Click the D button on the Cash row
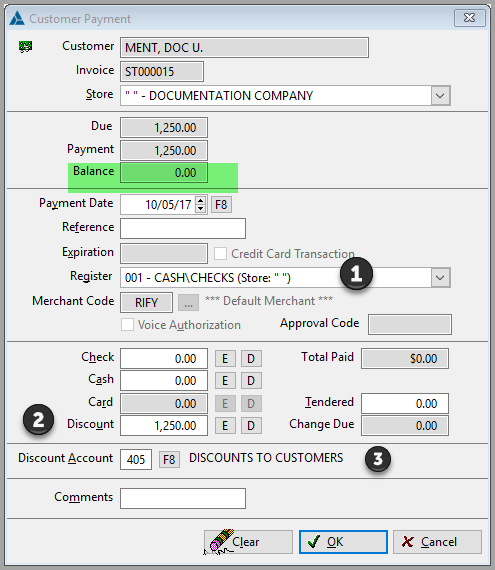The width and height of the screenshot is (495, 570). (251, 381)
